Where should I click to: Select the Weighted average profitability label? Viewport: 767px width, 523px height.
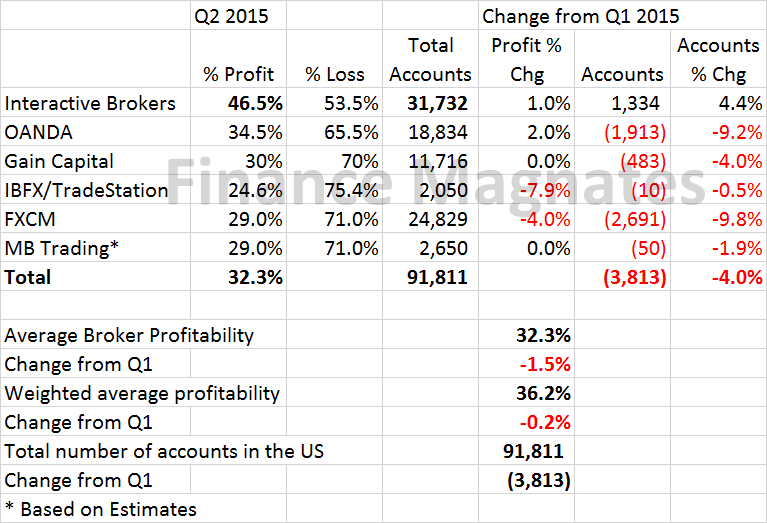[142, 393]
